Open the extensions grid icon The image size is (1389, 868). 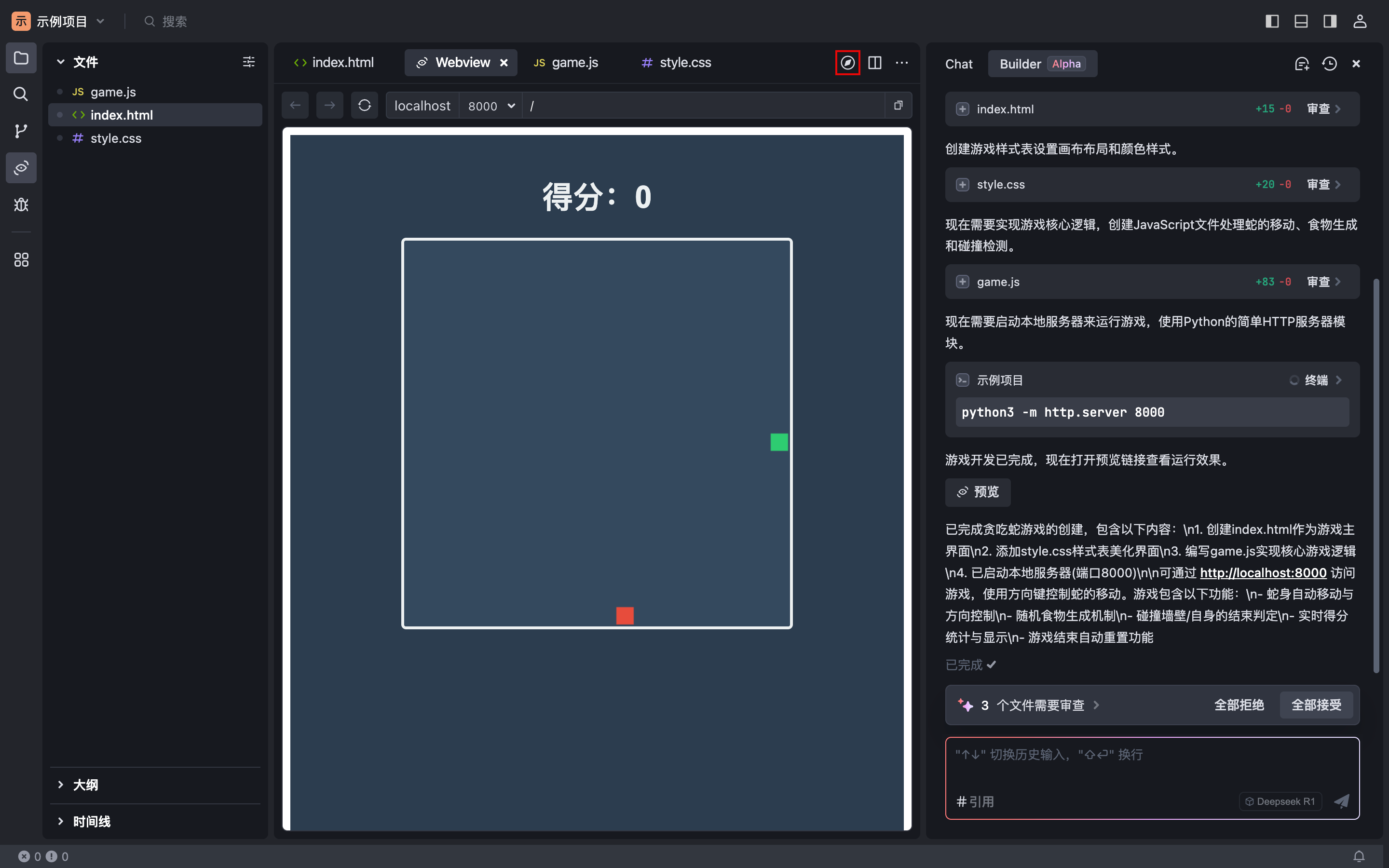pyautogui.click(x=21, y=260)
